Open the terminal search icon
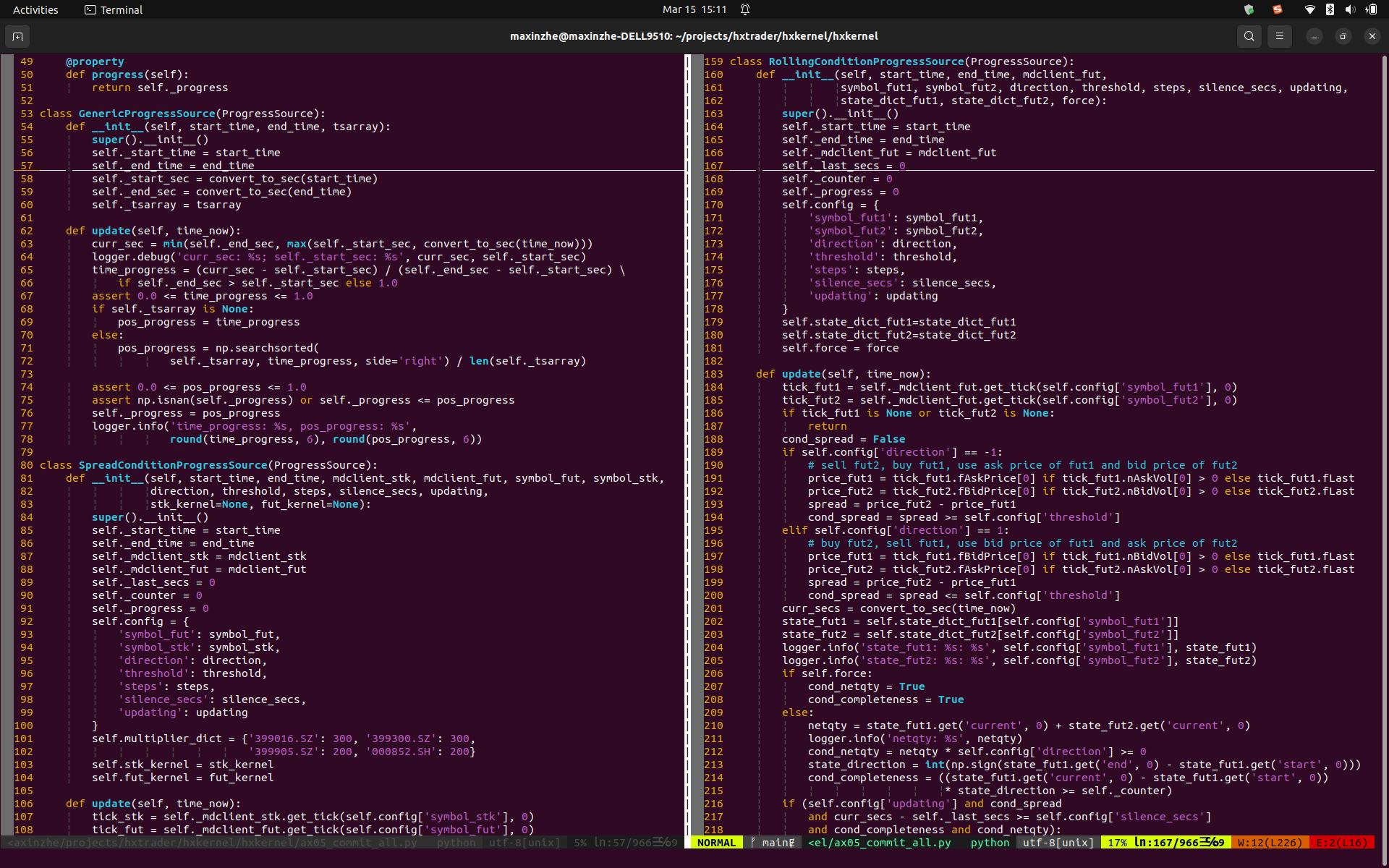 click(x=1249, y=36)
